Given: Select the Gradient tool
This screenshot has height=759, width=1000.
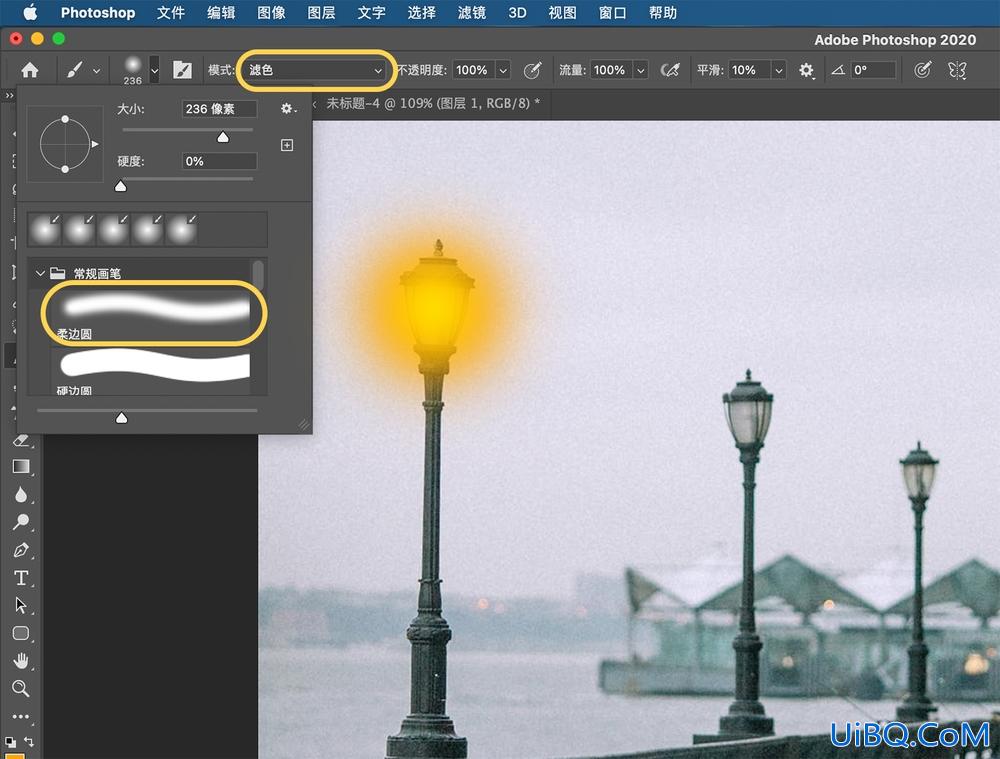Looking at the screenshot, I should (21, 467).
